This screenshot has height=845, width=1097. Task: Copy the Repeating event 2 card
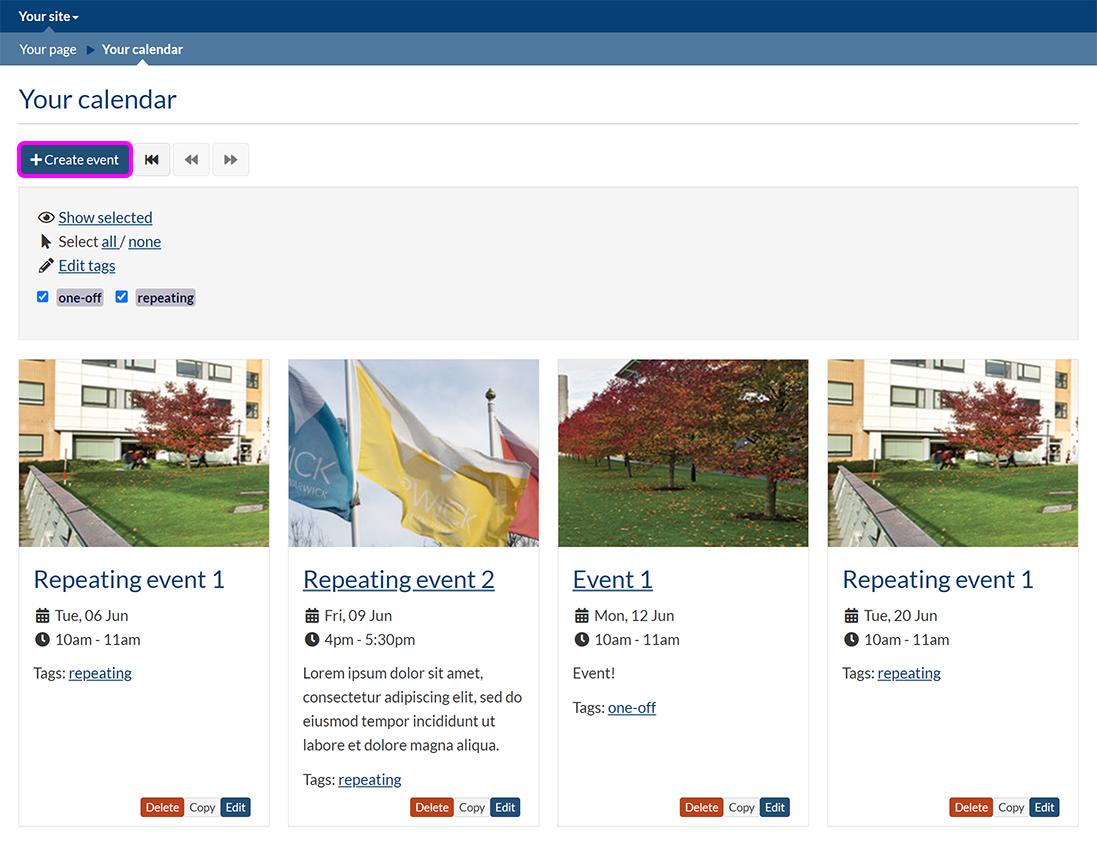click(x=472, y=808)
